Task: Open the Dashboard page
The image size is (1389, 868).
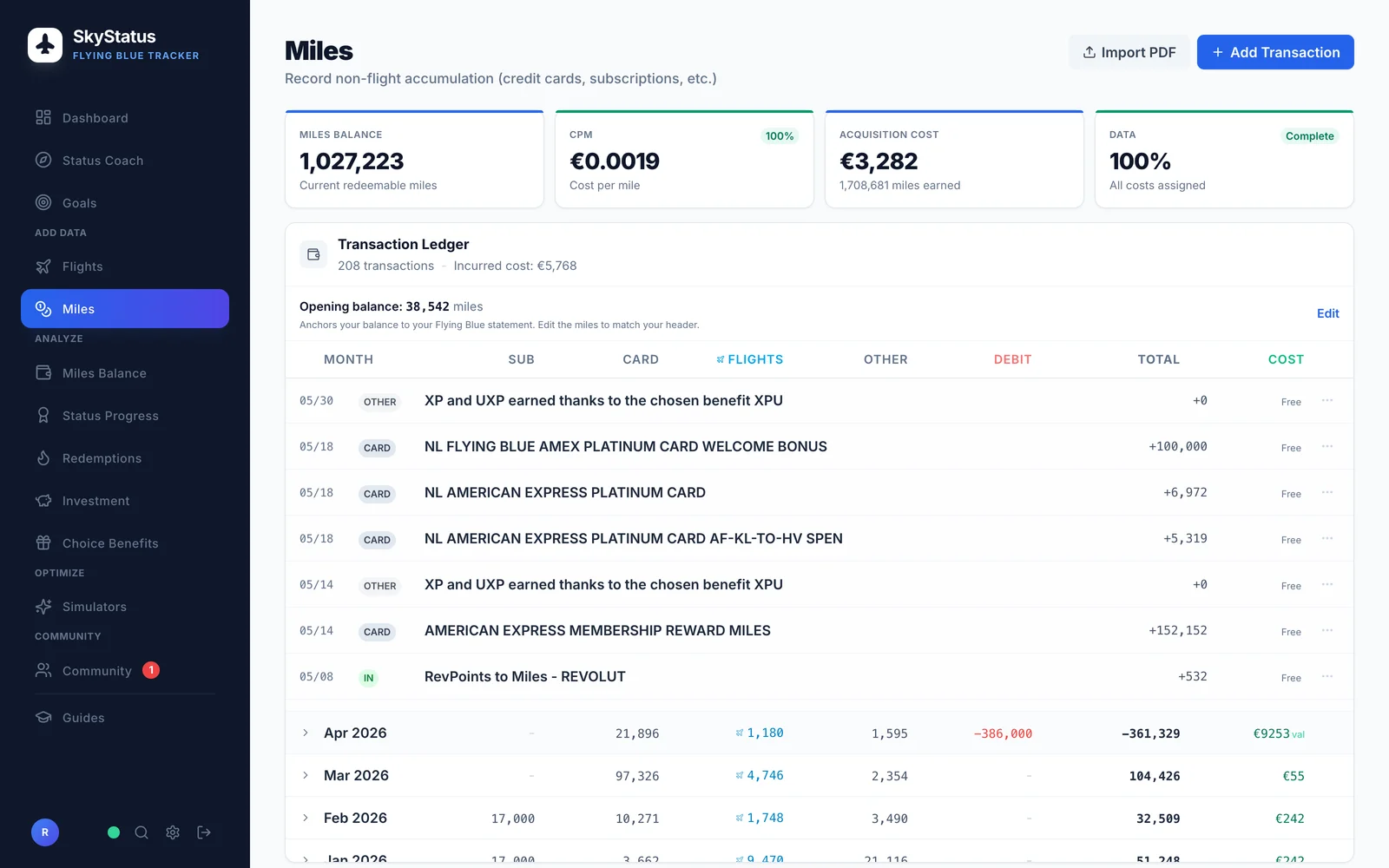Action: coord(125,118)
